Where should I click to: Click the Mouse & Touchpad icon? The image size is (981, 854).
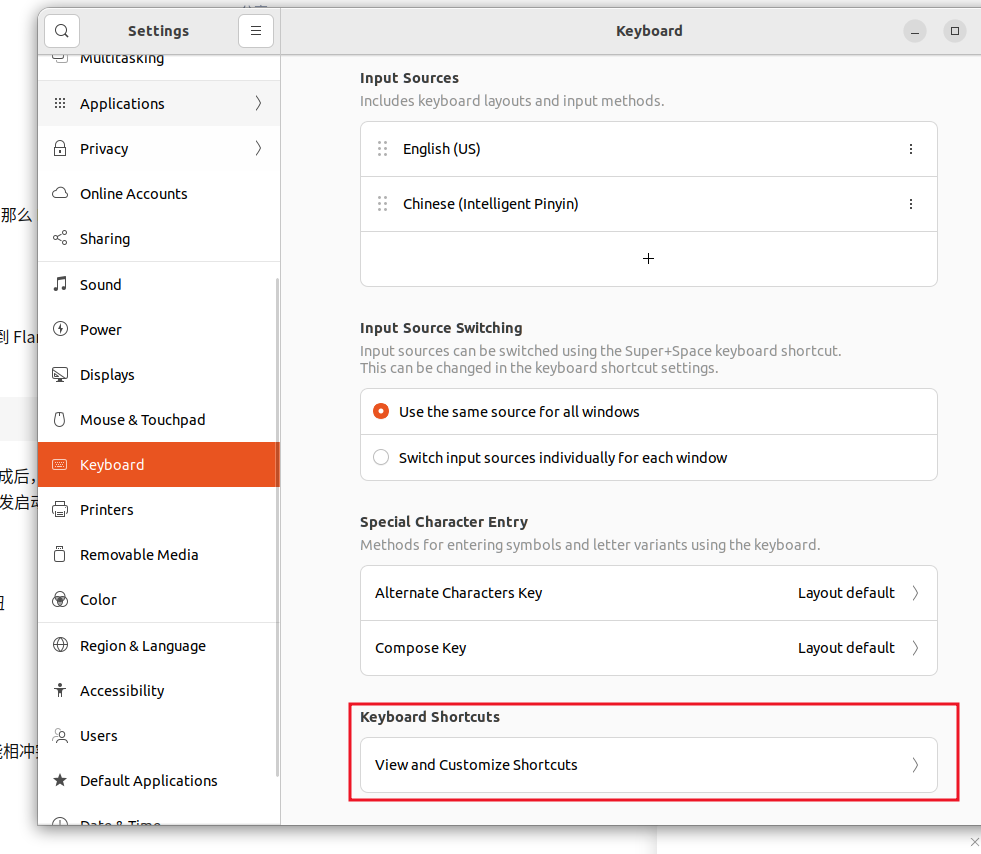click(60, 419)
